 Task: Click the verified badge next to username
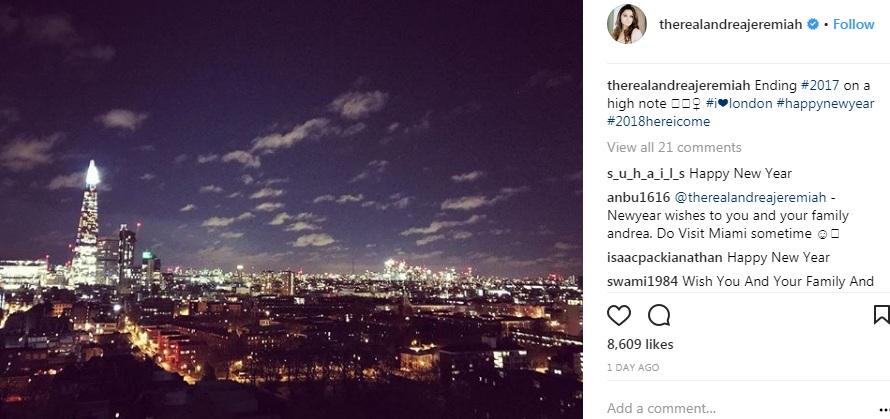click(x=814, y=25)
